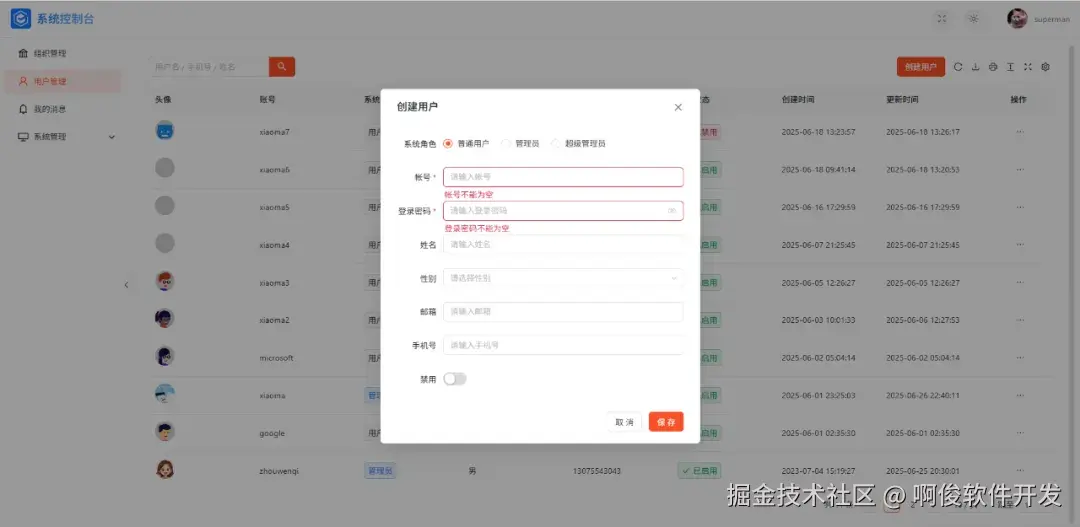
Task: Collapse the sidebar with the left chevron
Action: [126, 285]
